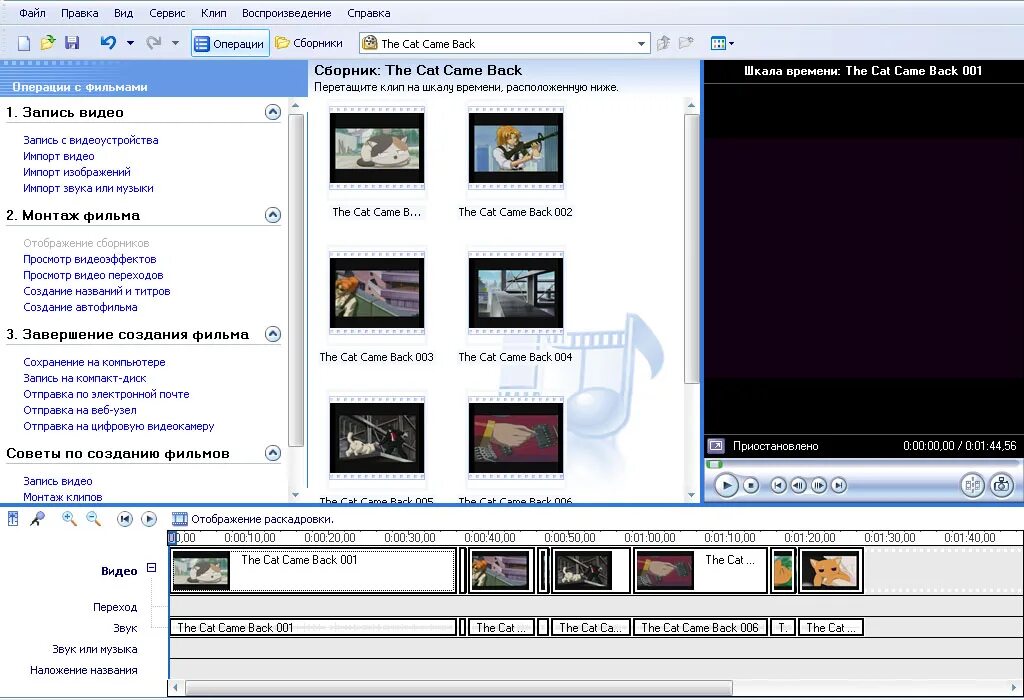
Task: Click the Narrate Timeline microphone icon
Action: [38, 519]
